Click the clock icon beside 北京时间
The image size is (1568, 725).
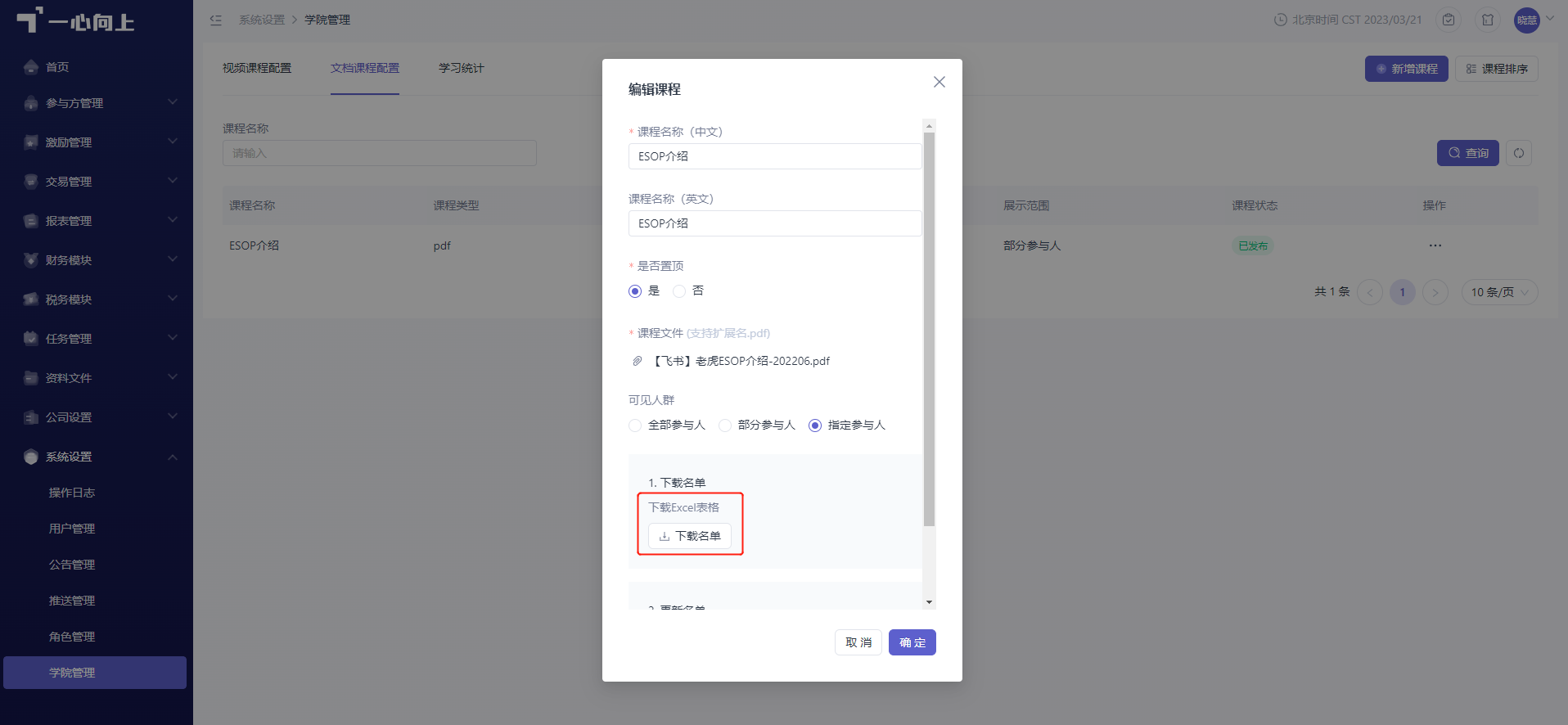1281,20
